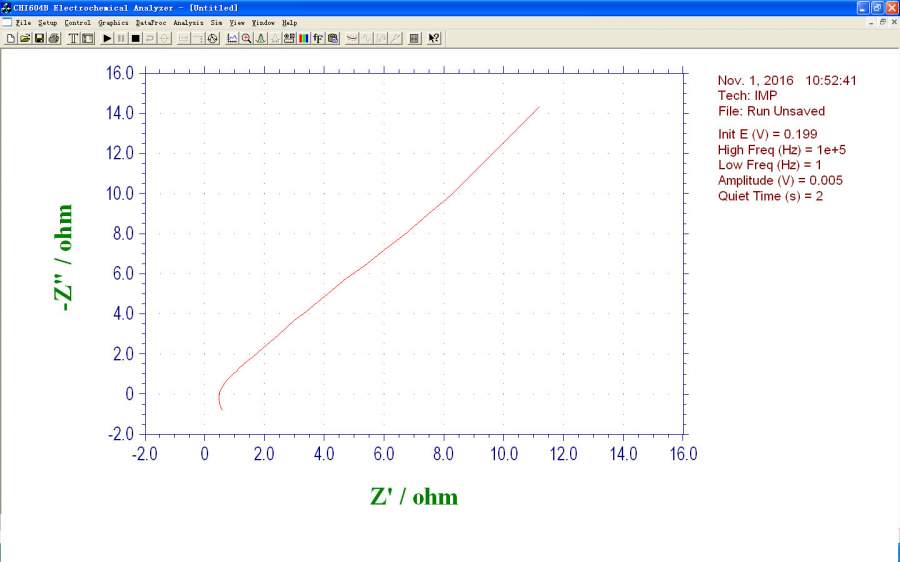Click the context Help arrow icon
Screen dimensions: 900x562
434,38
